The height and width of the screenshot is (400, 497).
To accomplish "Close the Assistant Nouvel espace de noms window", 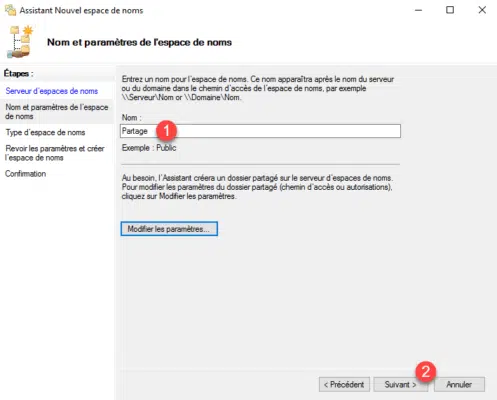I will tap(482, 10).
